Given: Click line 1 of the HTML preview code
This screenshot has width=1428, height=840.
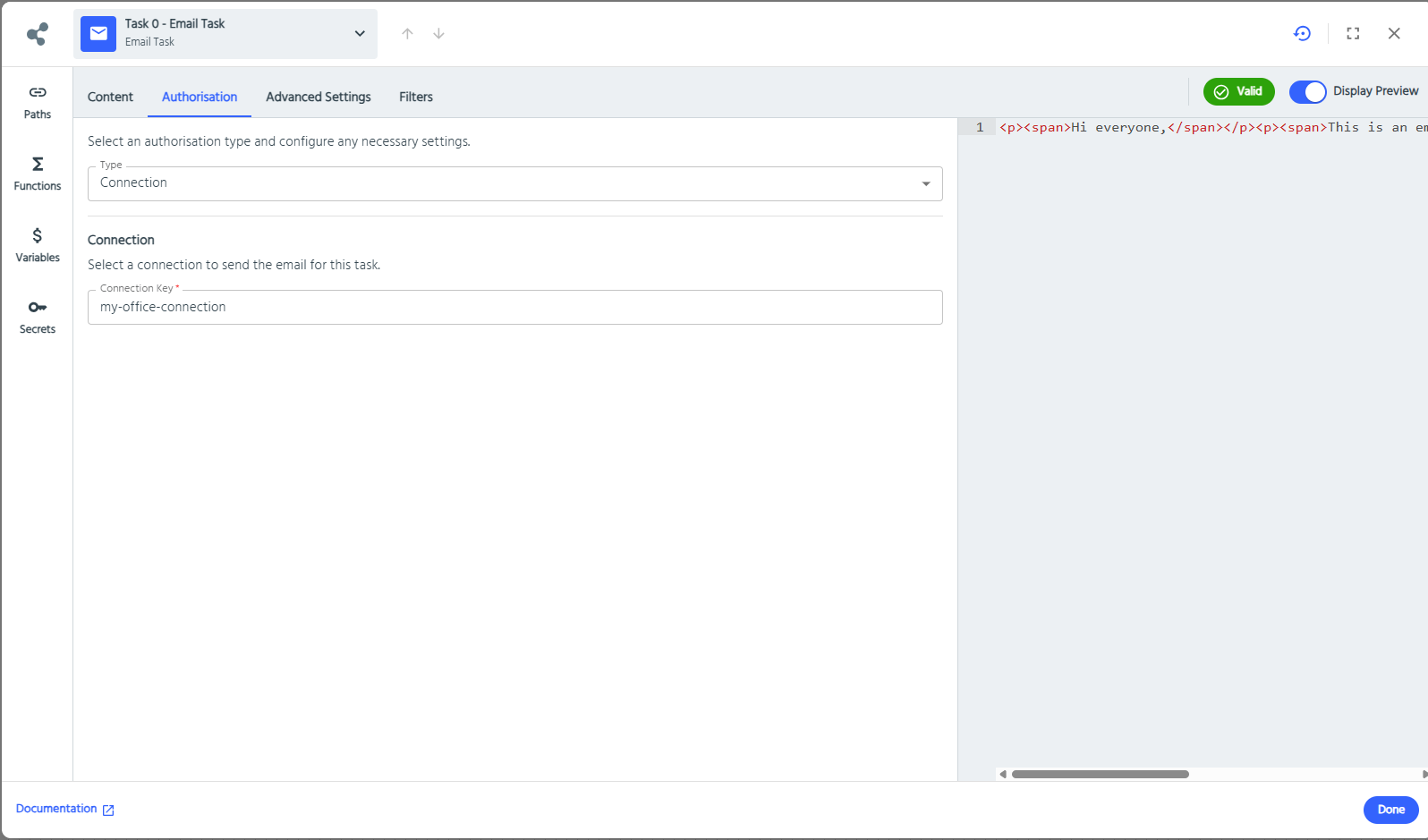Looking at the screenshot, I should (x=1212, y=127).
